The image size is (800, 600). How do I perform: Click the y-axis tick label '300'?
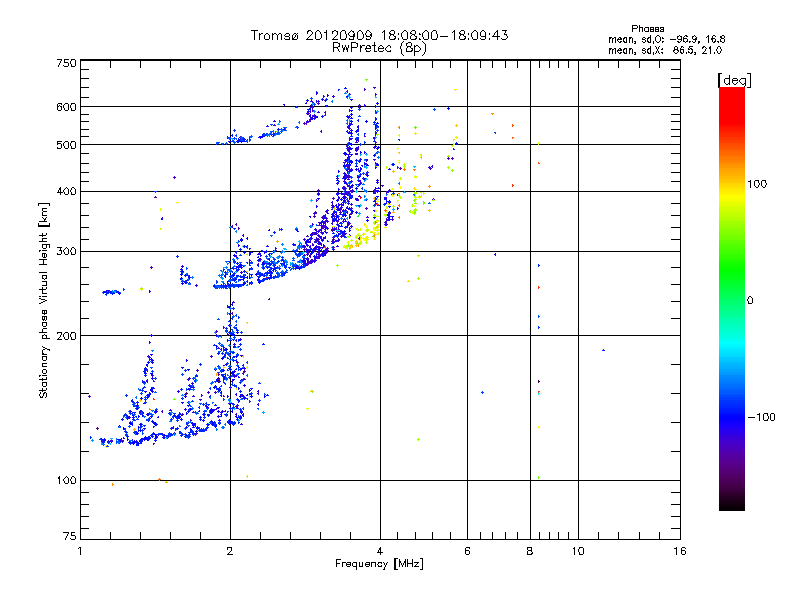pyautogui.click(x=66, y=252)
